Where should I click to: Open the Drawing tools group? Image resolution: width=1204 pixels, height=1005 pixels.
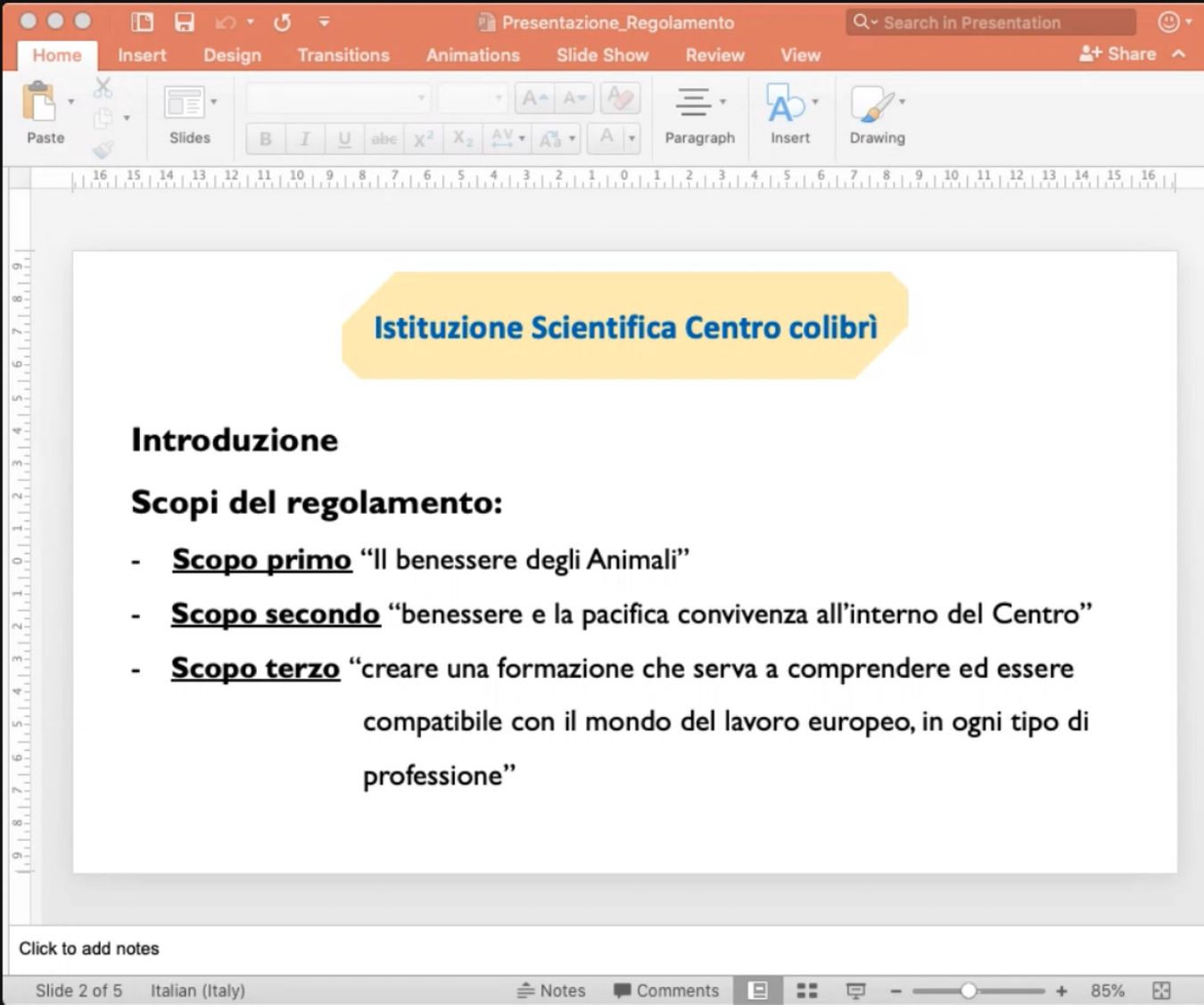pos(878,114)
